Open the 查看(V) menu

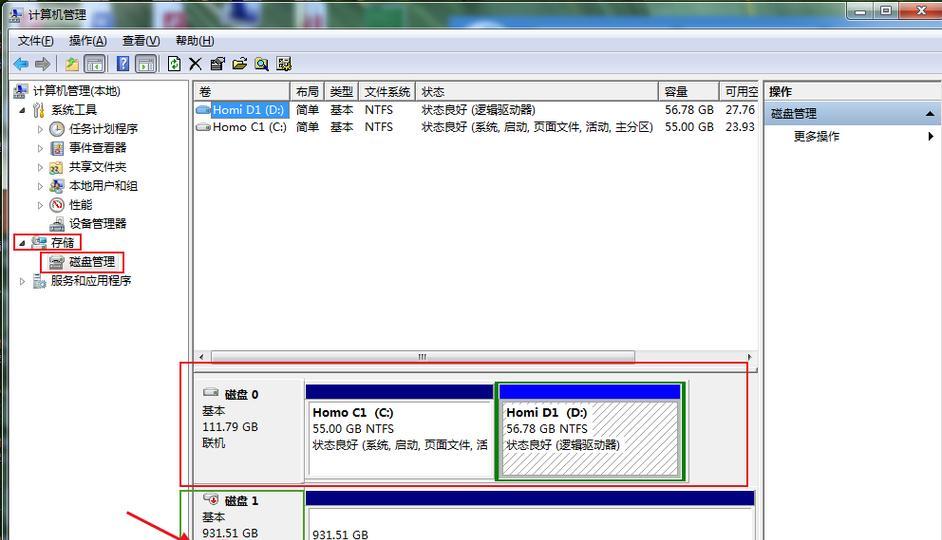coord(141,41)
